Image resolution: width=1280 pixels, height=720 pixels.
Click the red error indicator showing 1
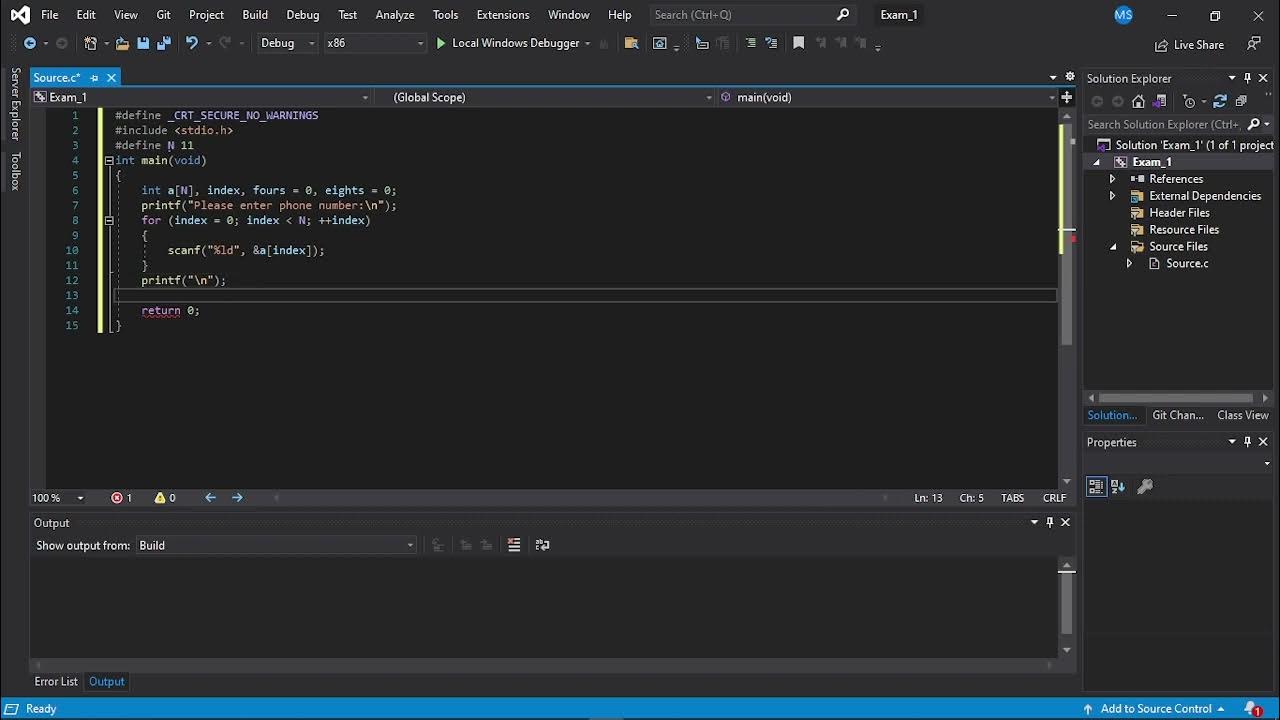121,497
